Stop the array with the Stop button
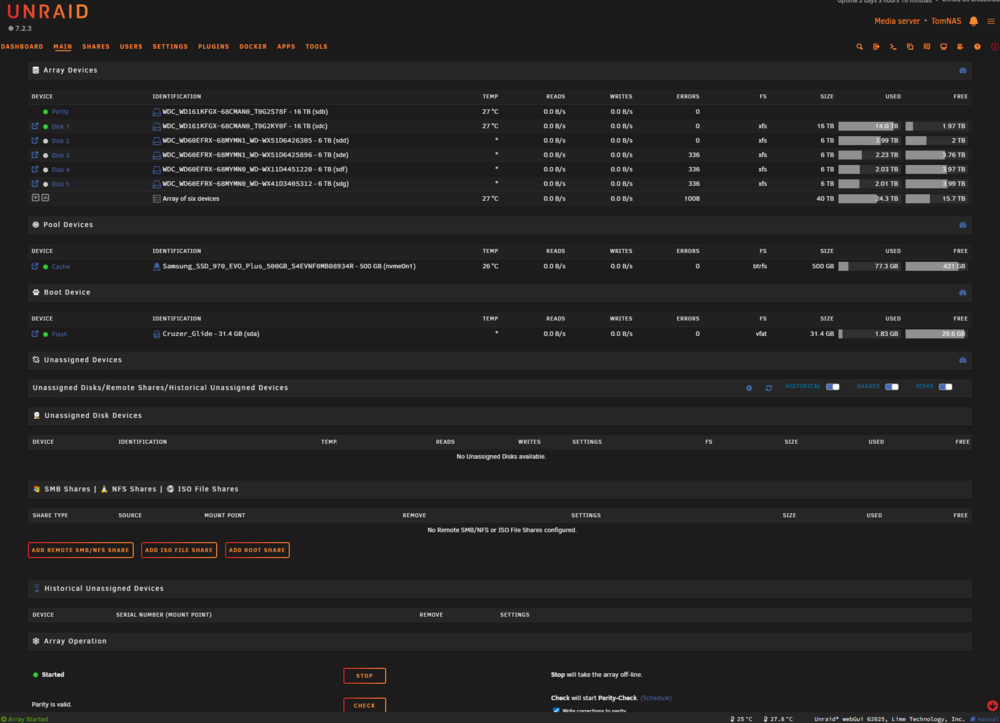1000x723 pixels. pyautogui.click(x=364, y=675)
